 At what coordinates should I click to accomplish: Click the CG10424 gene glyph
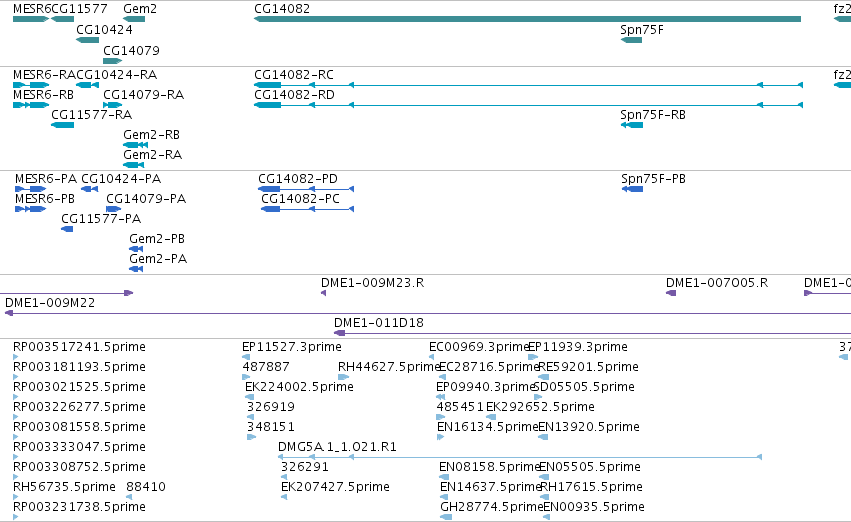87,40
